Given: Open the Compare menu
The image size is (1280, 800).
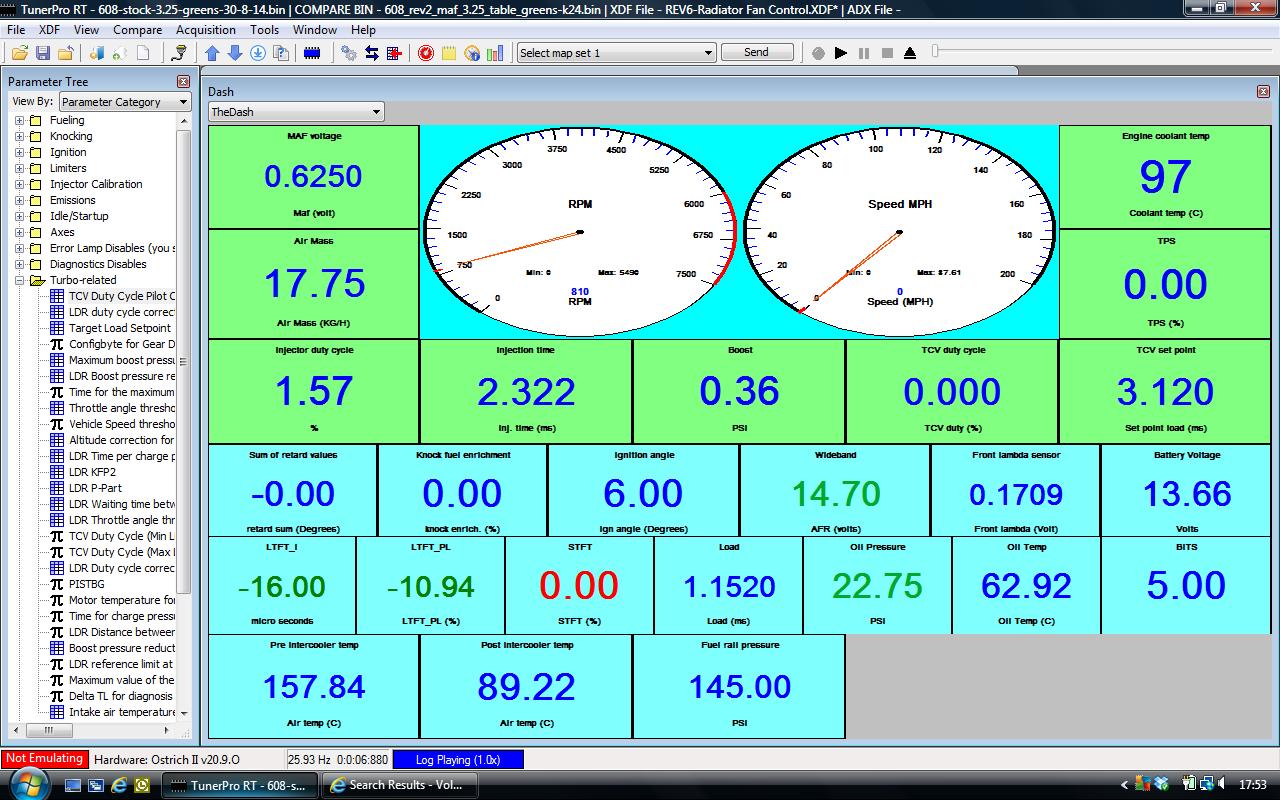Looking at the screenshot, I should (x=138, y=30).
